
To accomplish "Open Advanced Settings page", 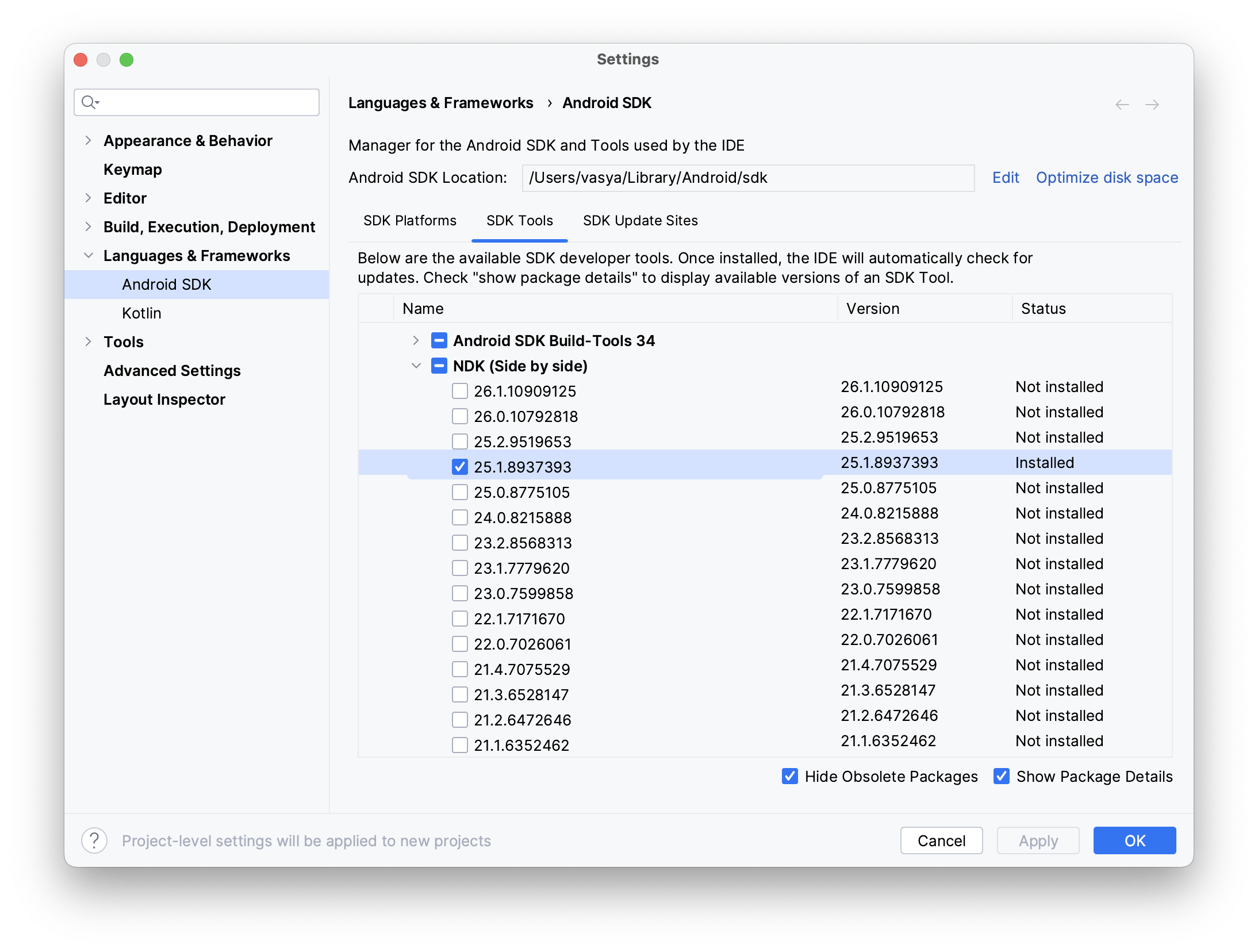I will [172, 371].
